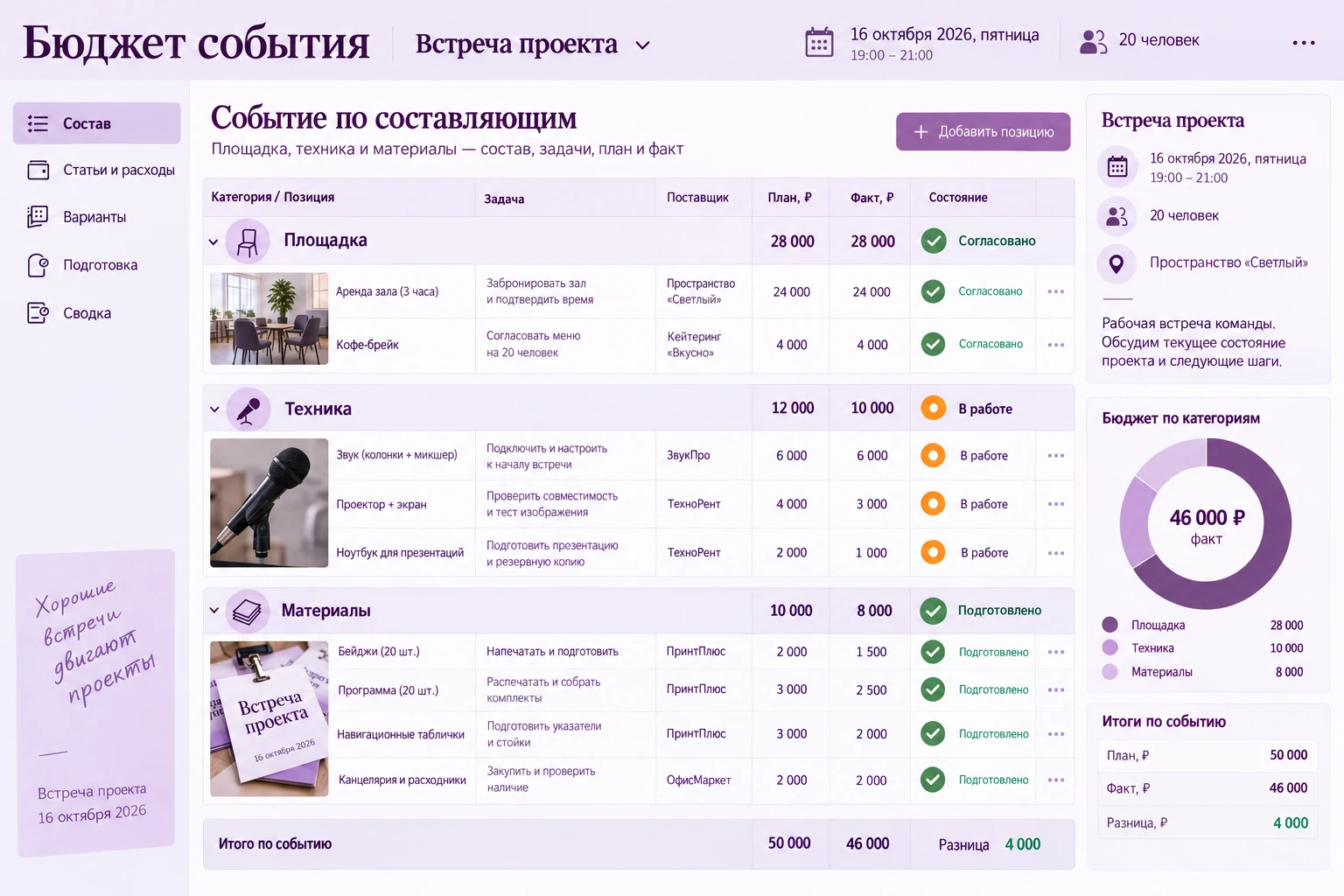Click the 46 000 ₽ факт donut chart center
Image resolution: width=1344 pixels, height=896 pixels.
pyautogui.click(x=1207, y=525)
